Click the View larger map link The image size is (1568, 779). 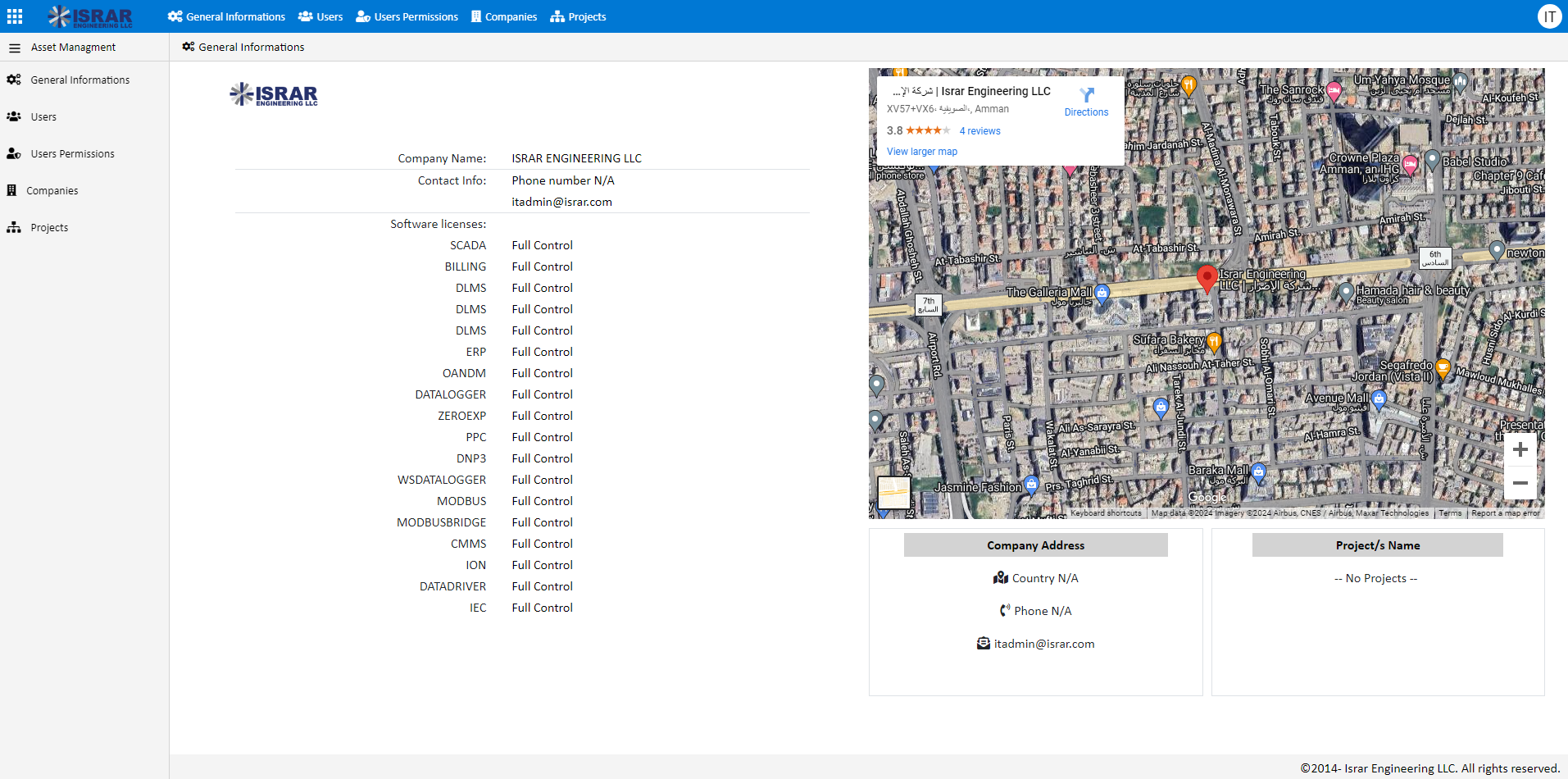click(921, 152)
